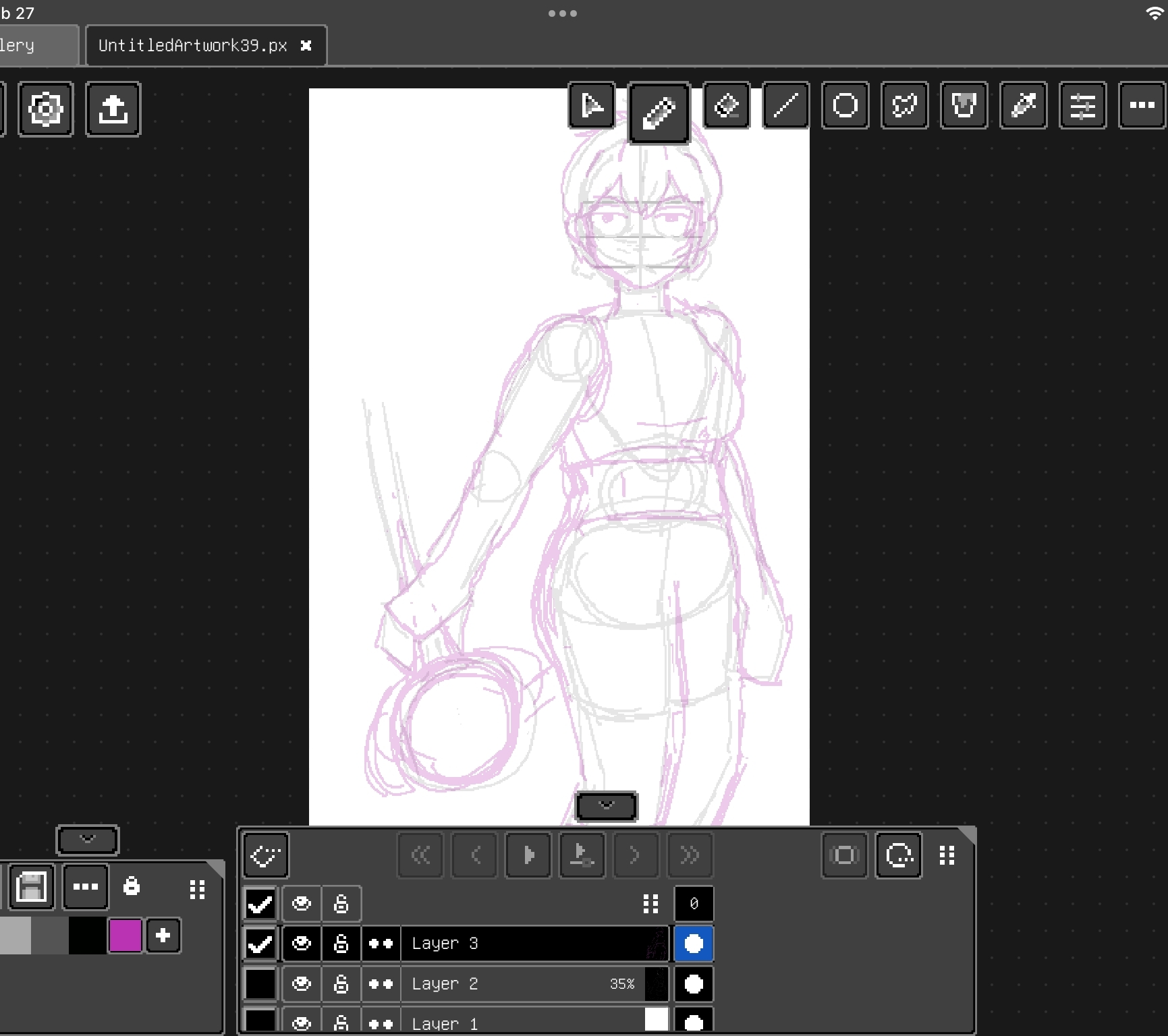Select the Eraser tool
Screen dimensions: 1168x1036
(x=726, y=105)
